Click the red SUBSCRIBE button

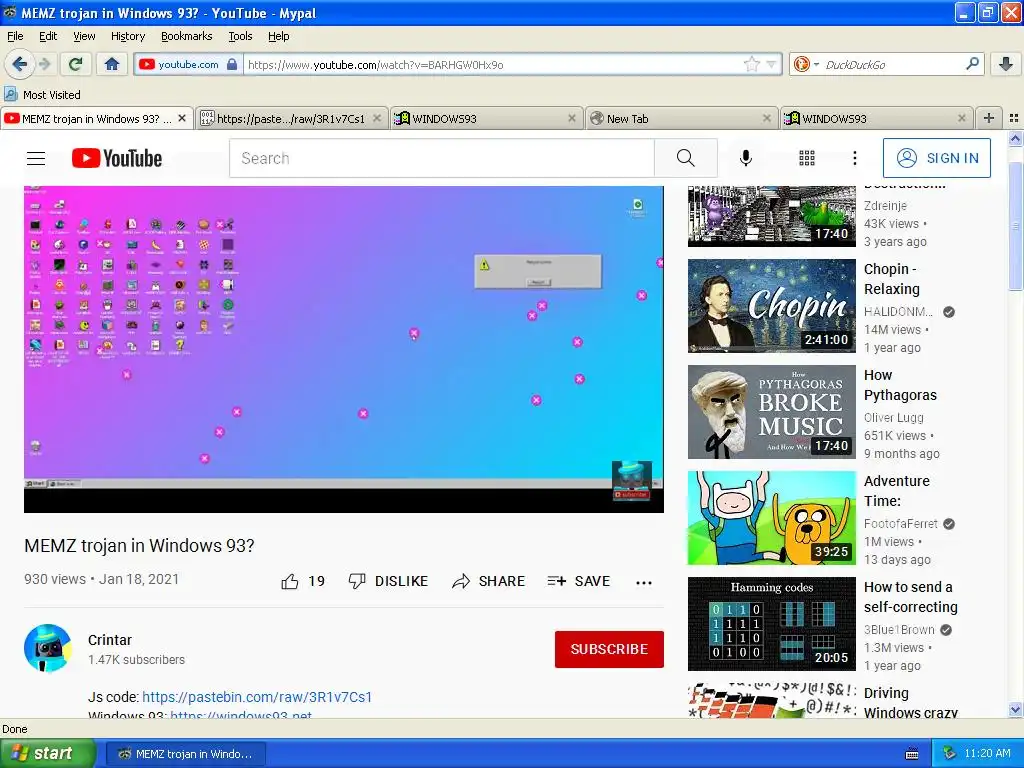(x=609, y=649)
